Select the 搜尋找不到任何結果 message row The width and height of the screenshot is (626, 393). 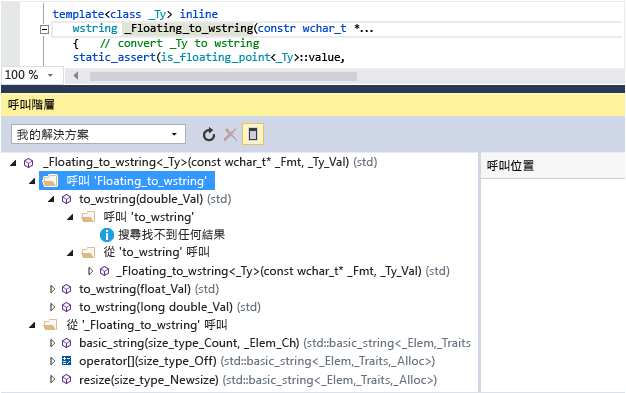pos(172,234)
